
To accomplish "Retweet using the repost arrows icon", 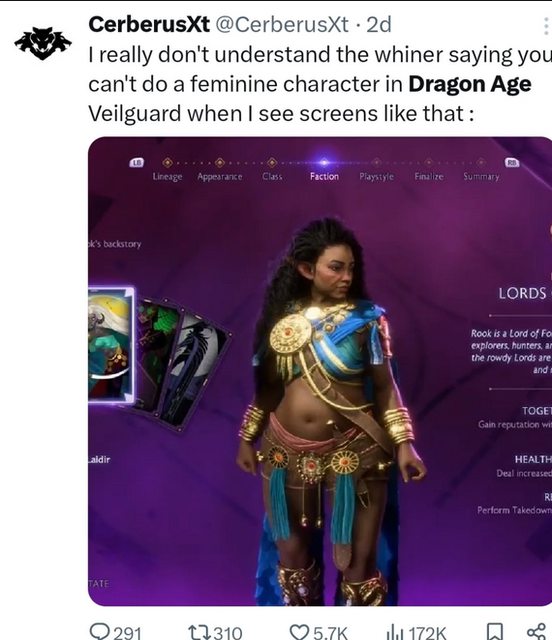I will click(199, 632).
